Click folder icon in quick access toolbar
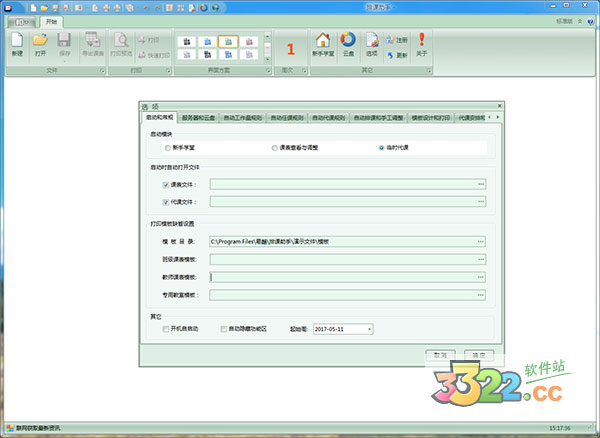Image resolution: width=600 pixels, height=438 pixels. click(44, 8)
